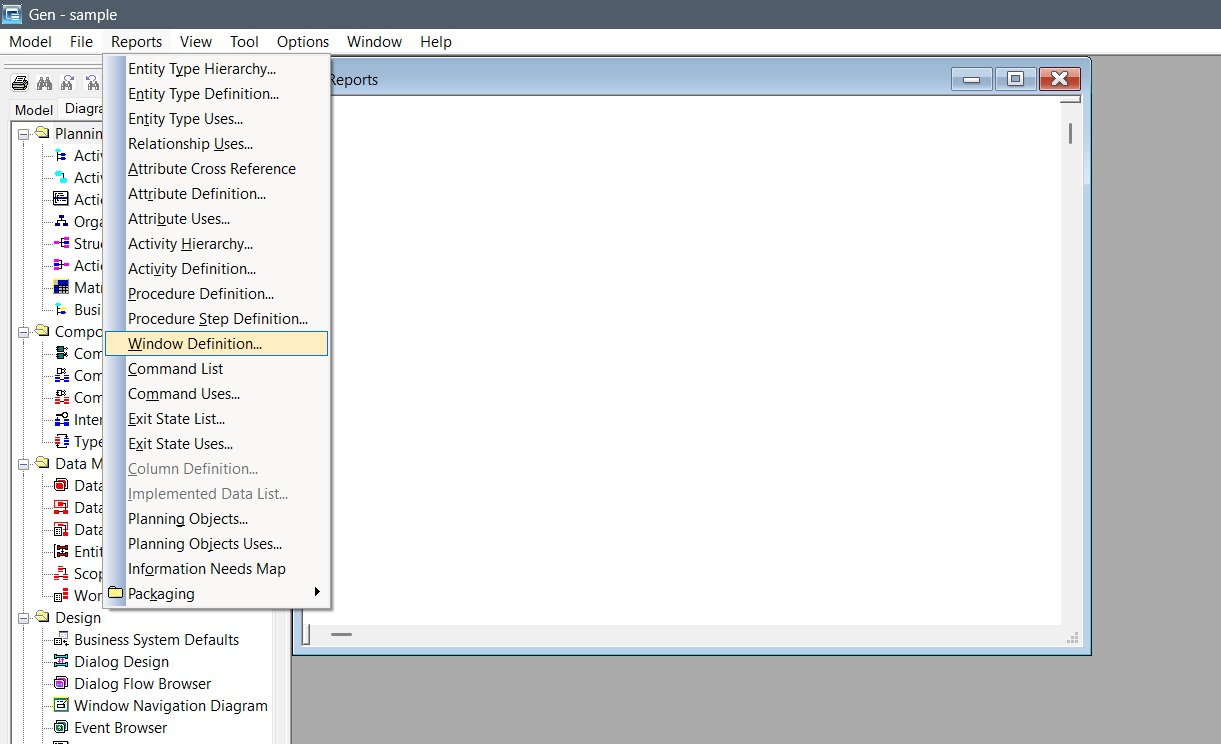The width and height of the screenshot is (1221, 744).
Task: Click the Dialog Flow Browser icon
Action: tap(61, 683)
